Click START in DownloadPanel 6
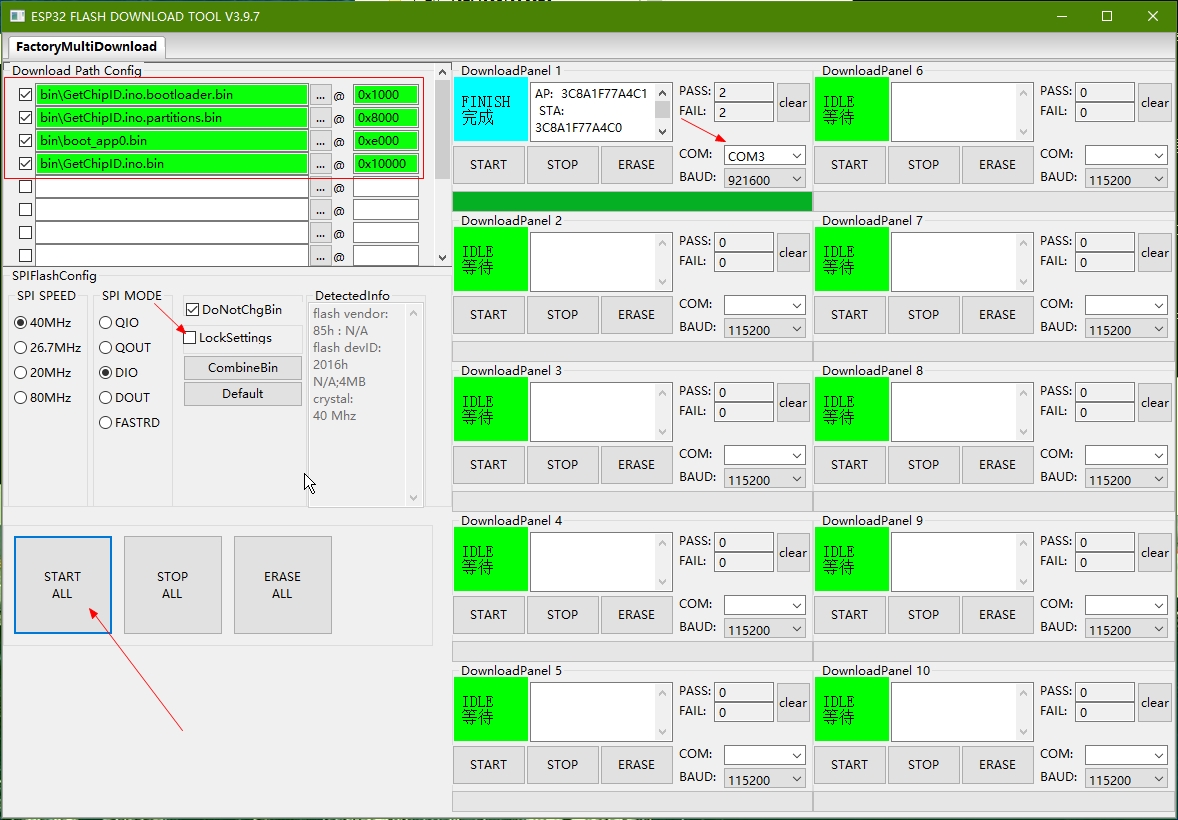Viewport: 1178px width, 820px height. (850, 165)
